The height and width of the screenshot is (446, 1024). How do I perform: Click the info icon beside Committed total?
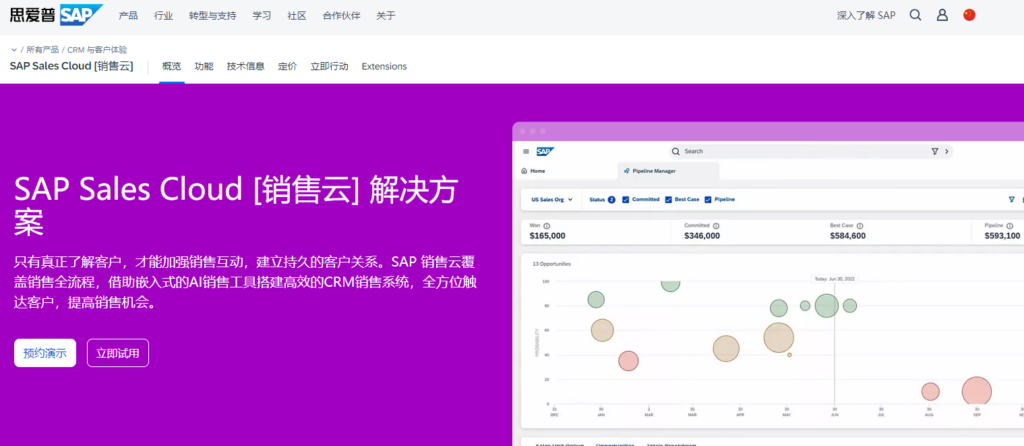click(716, 225)
